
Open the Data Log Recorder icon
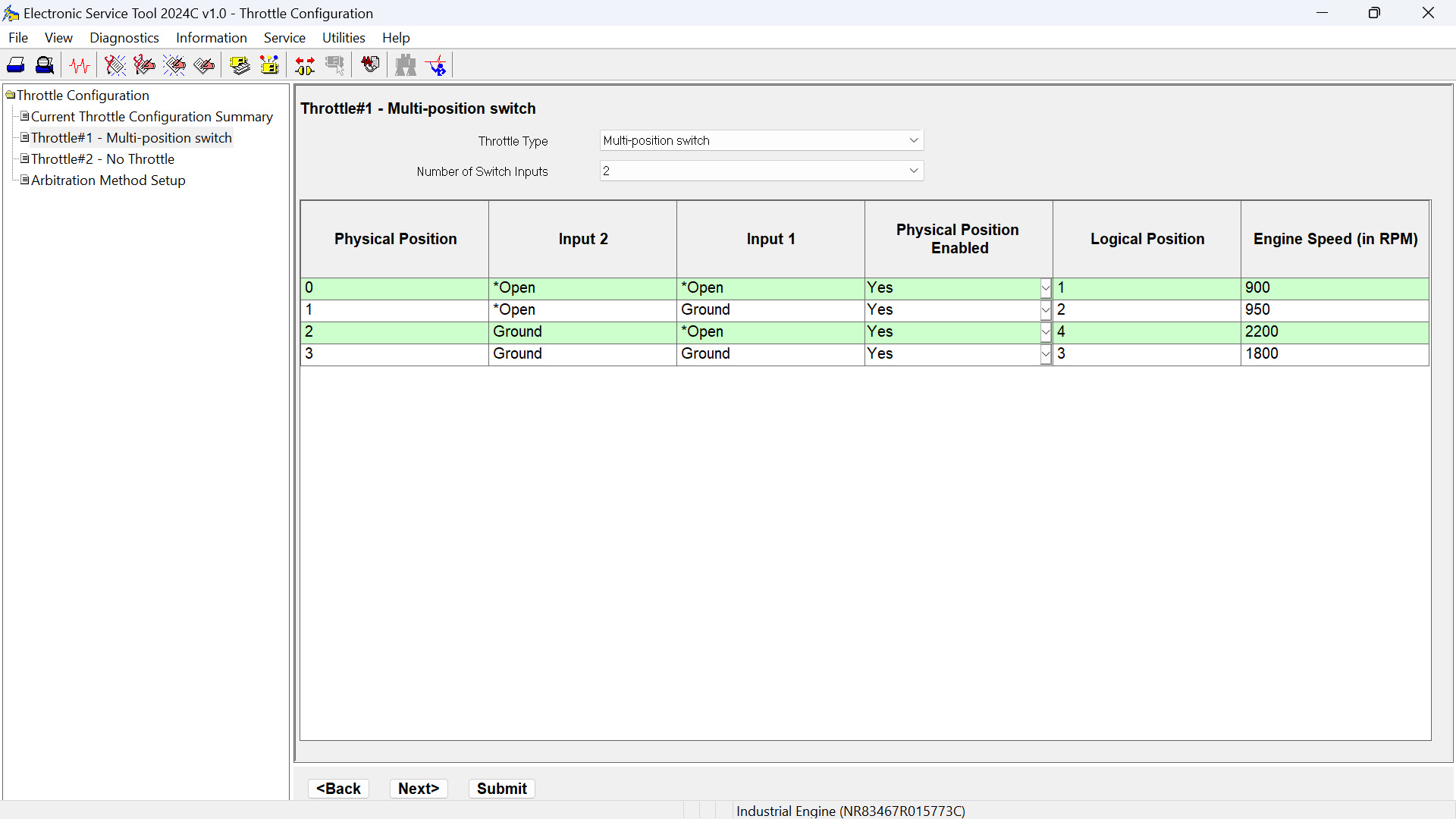click(370, 65)
